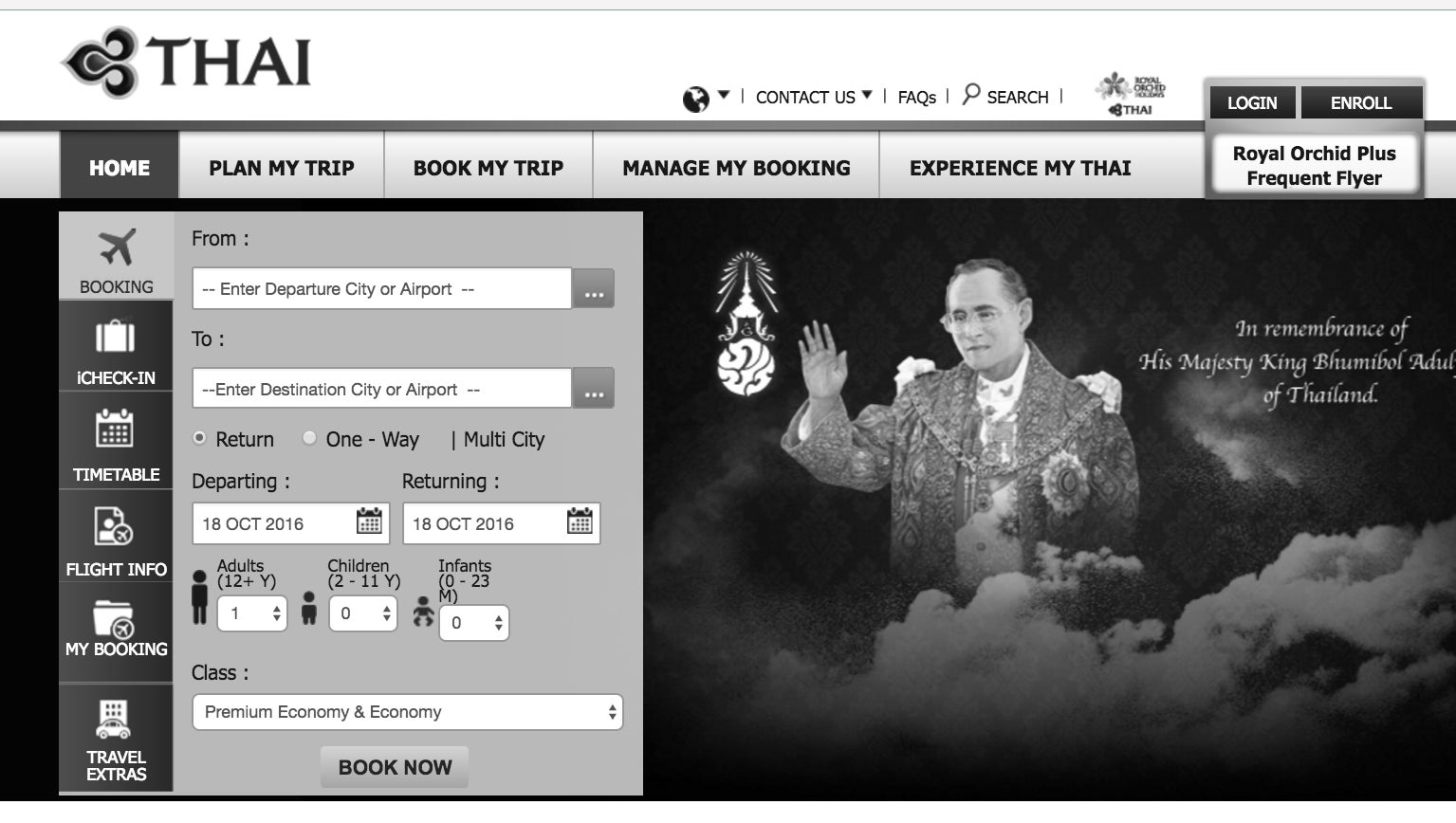Click the LOGIN button
This screenshot has width=1456, height=823.
click(x=1252, y=102)
